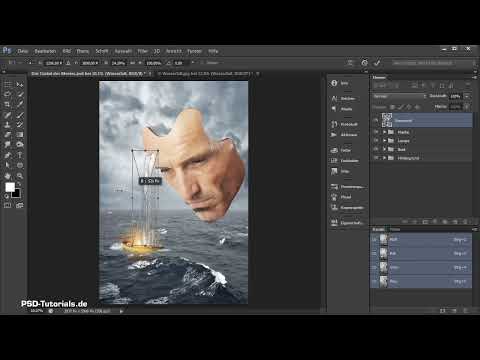Open the Bearbeiten menu
Image resolution: width=480 pixels, height=360 pixels.
(x=45, y=51)
